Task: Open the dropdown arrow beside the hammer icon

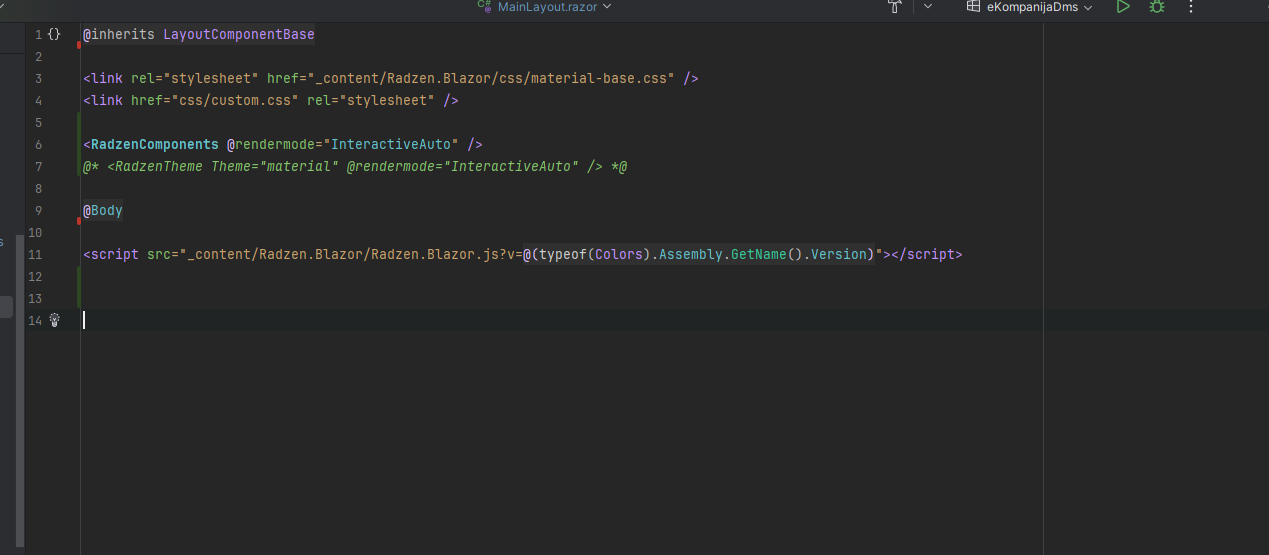Action: [928, 6]
